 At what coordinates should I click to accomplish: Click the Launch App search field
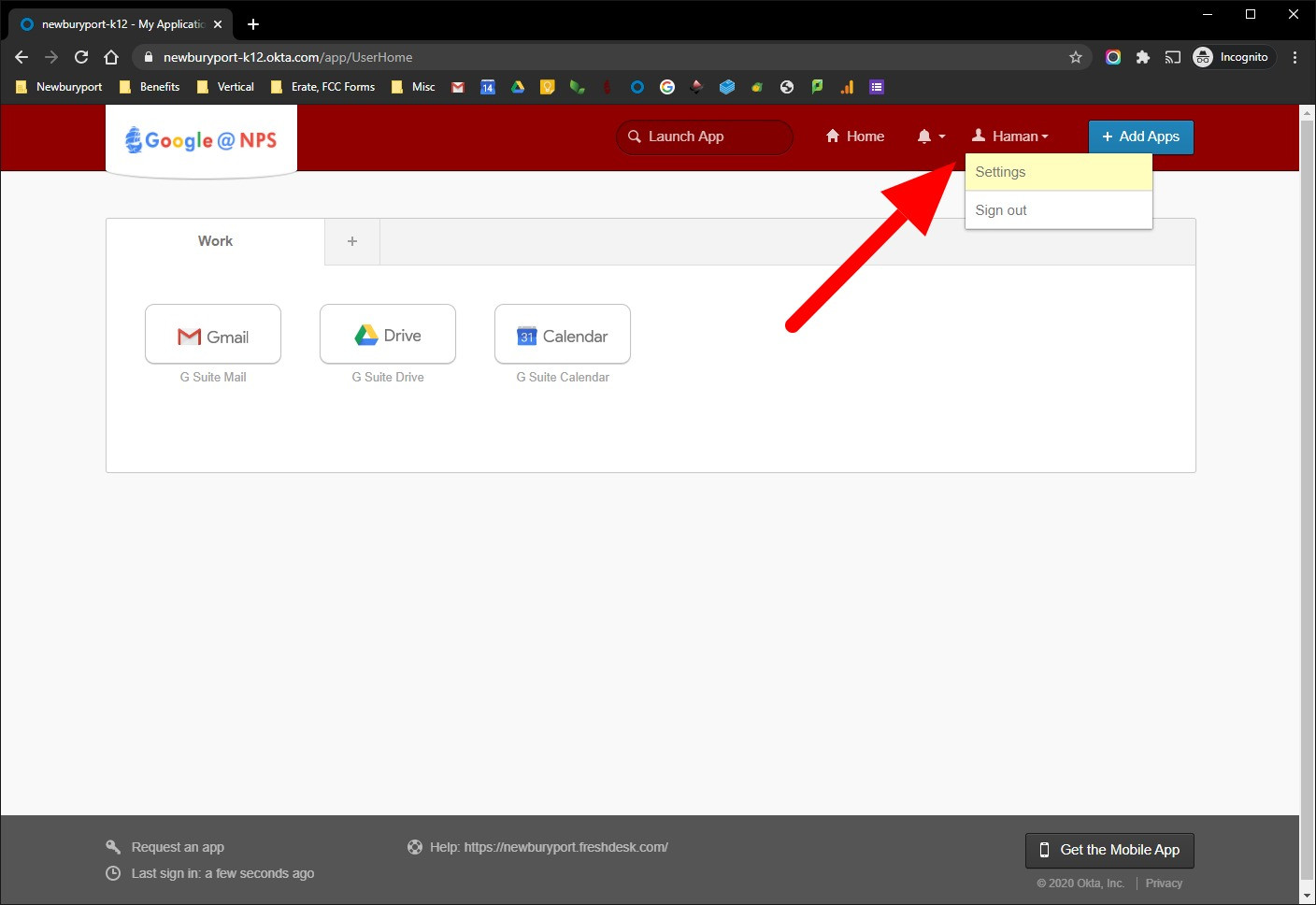click(704, 136)
